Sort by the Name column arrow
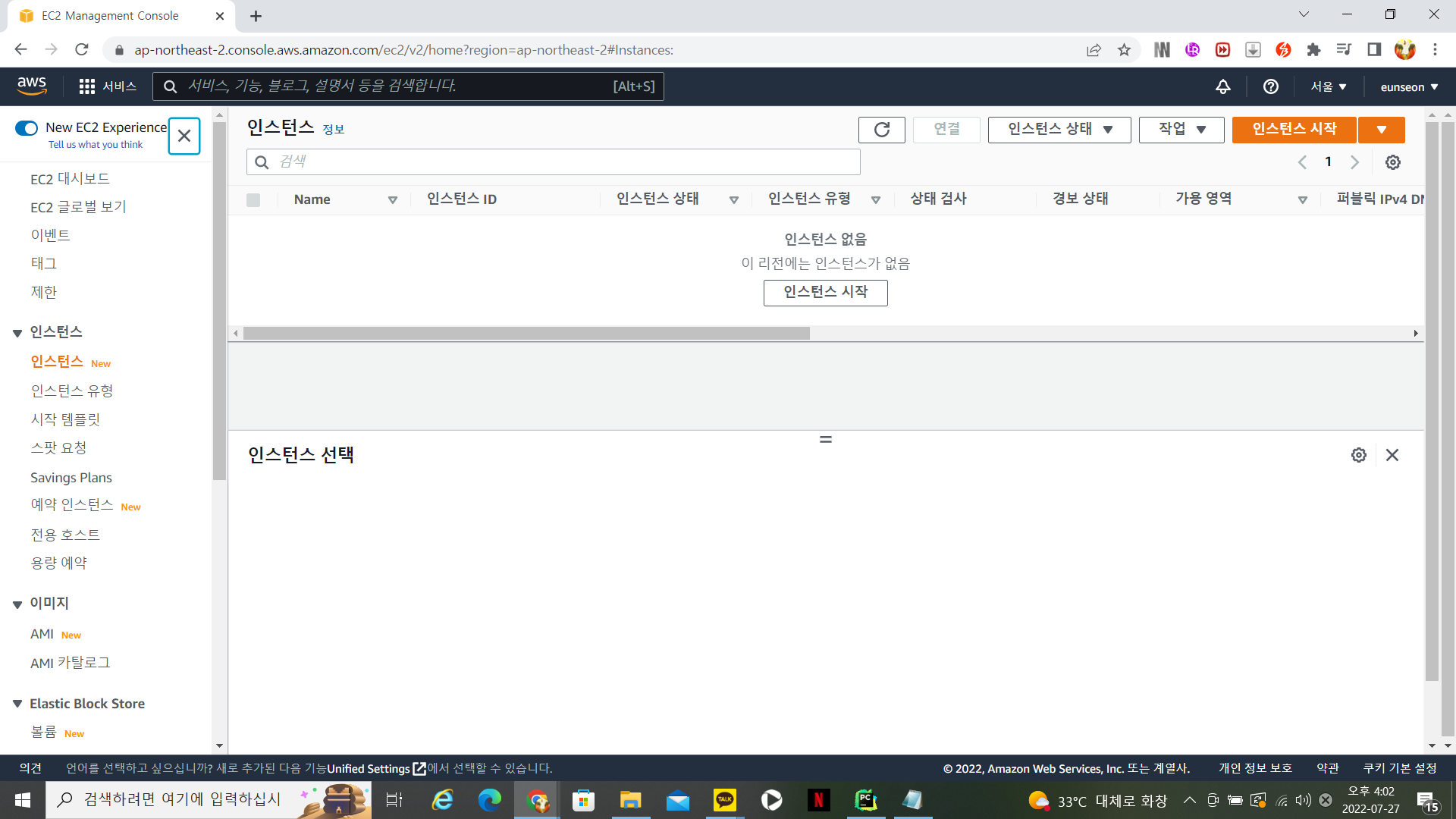Image resolution: width=1456 pixels, height=819 pixels. pyautogui.click(x=393, y=200)
